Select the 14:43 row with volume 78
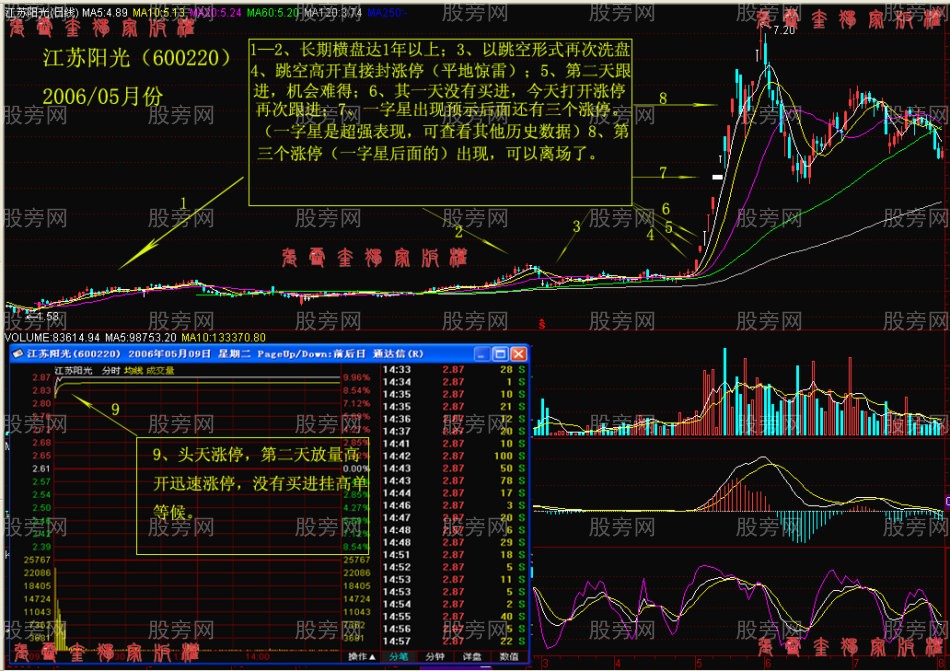The image size is (950, 671). tap(454, 481)
